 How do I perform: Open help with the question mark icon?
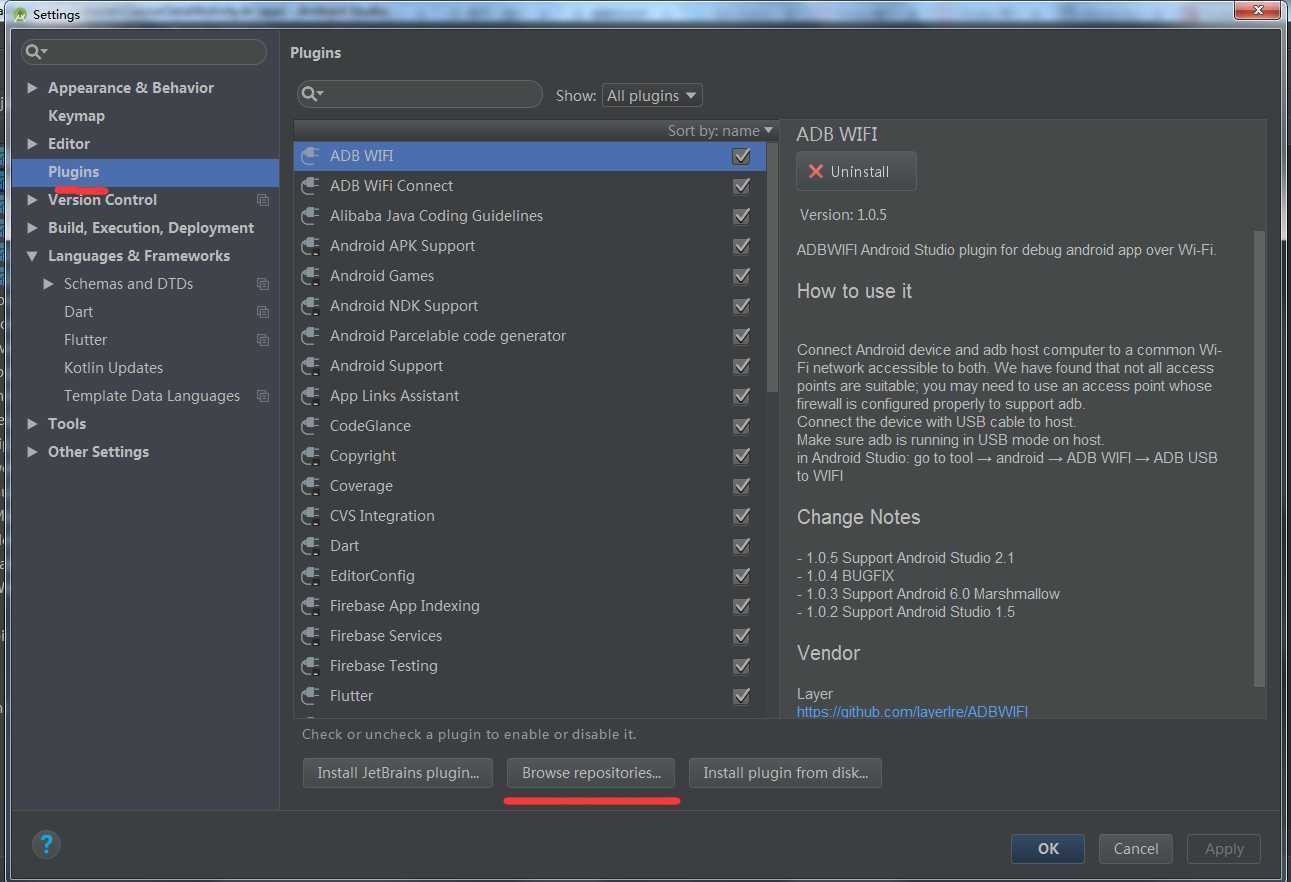tap(46, 843)
